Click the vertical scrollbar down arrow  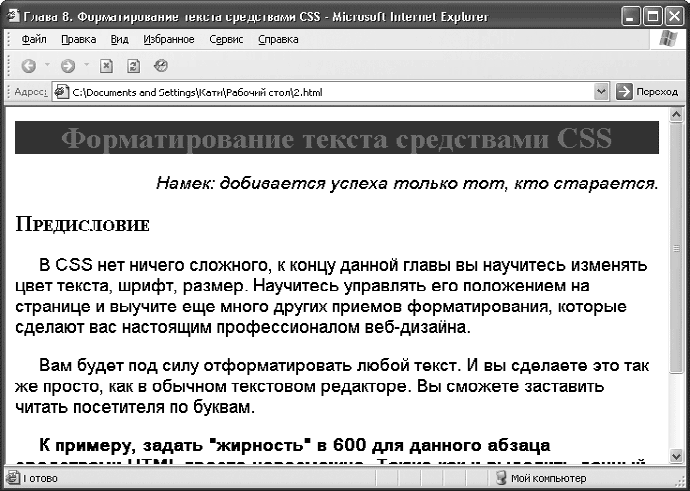[x=677, y=458]
